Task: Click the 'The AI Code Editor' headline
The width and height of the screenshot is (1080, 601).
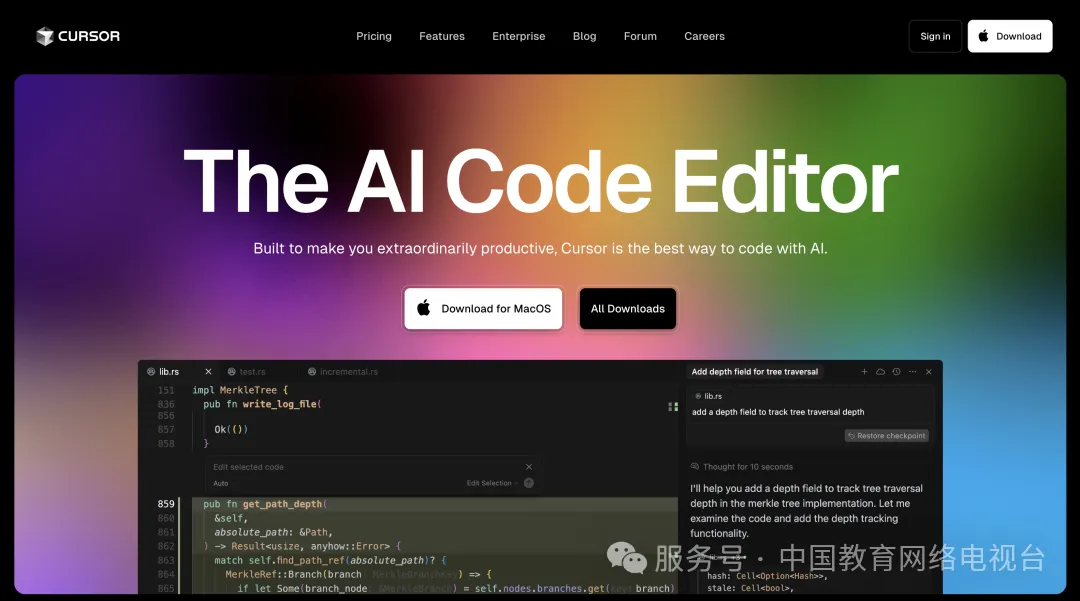Action: [x=541, y=182]
